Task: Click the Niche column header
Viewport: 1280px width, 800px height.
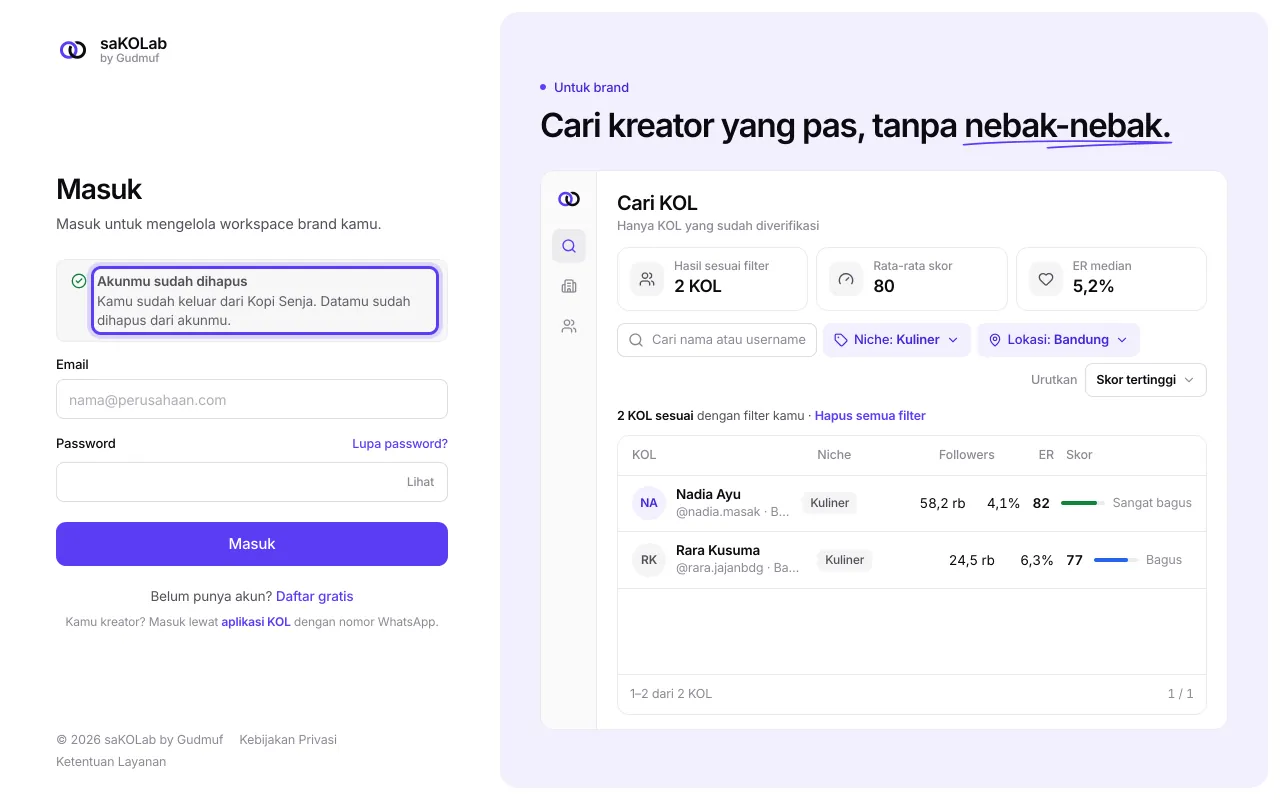Action: (x=834, y=455)
